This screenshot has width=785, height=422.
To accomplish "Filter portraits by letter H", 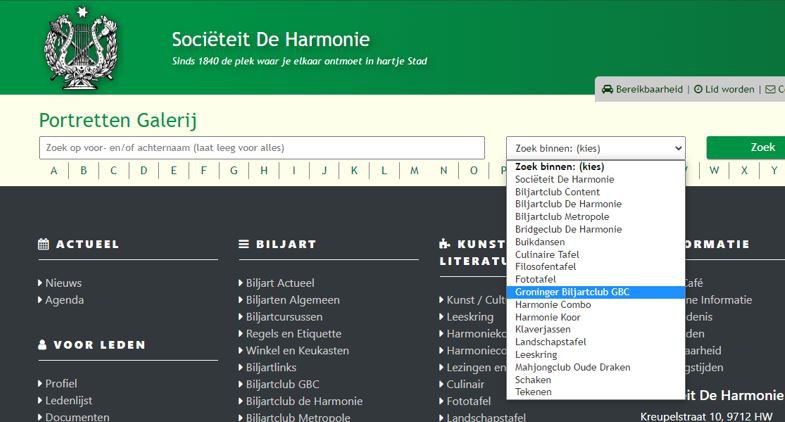I will point(264,171).
